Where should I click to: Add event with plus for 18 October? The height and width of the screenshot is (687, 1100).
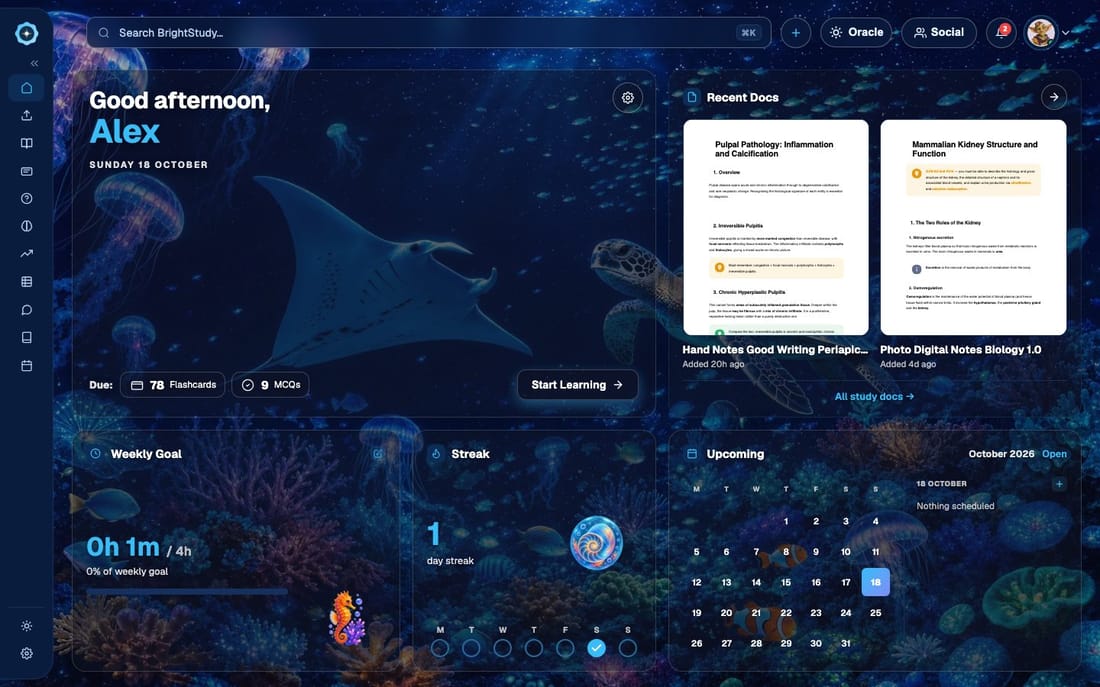tap(1059, 484)
